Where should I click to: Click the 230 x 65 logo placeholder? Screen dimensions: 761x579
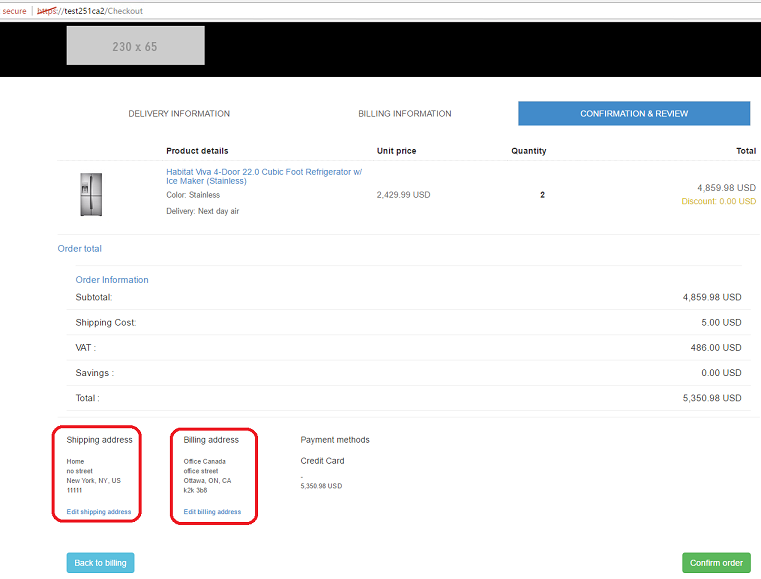[135, 46]
